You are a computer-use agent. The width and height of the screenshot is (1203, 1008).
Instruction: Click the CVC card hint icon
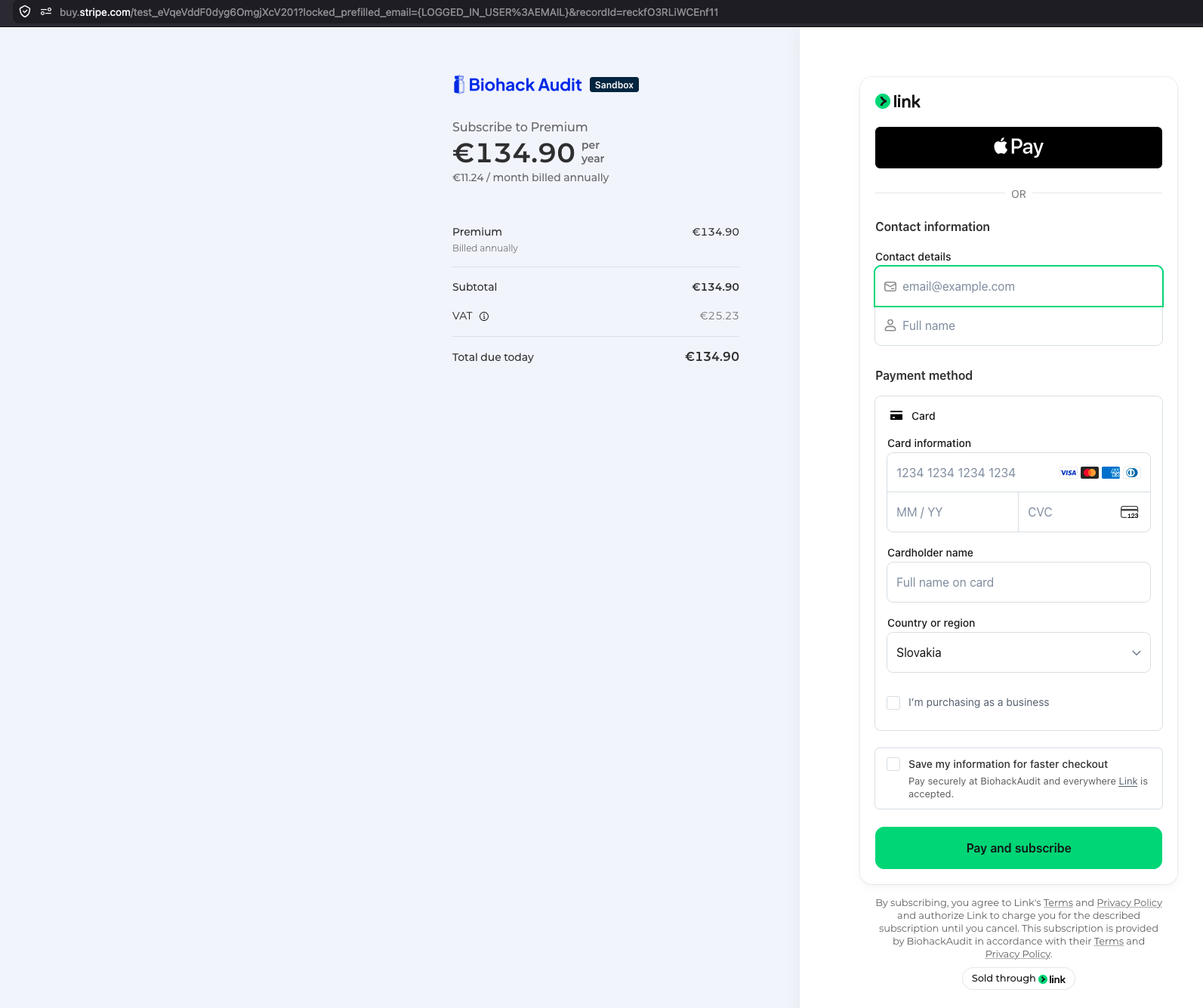[x=1129, y=512]
